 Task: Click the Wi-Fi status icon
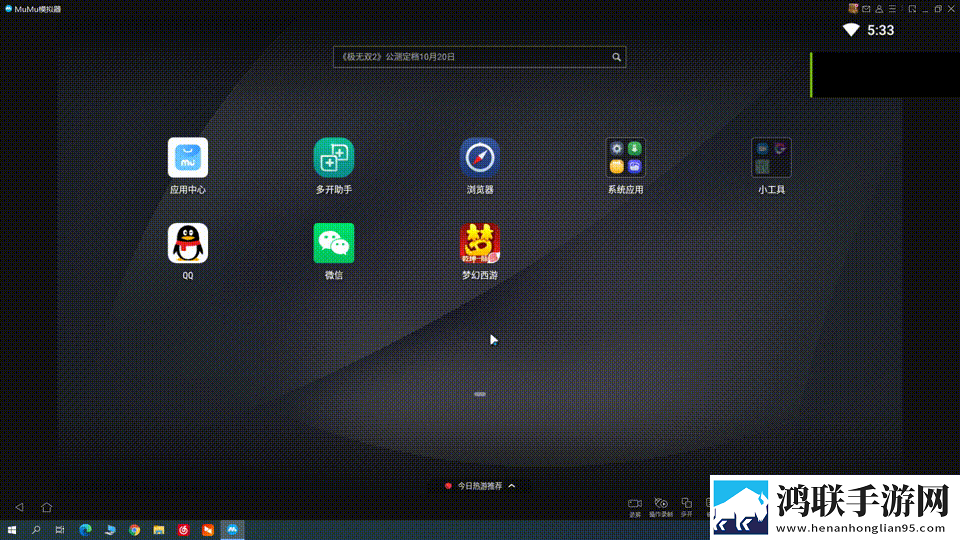[851, 30]
